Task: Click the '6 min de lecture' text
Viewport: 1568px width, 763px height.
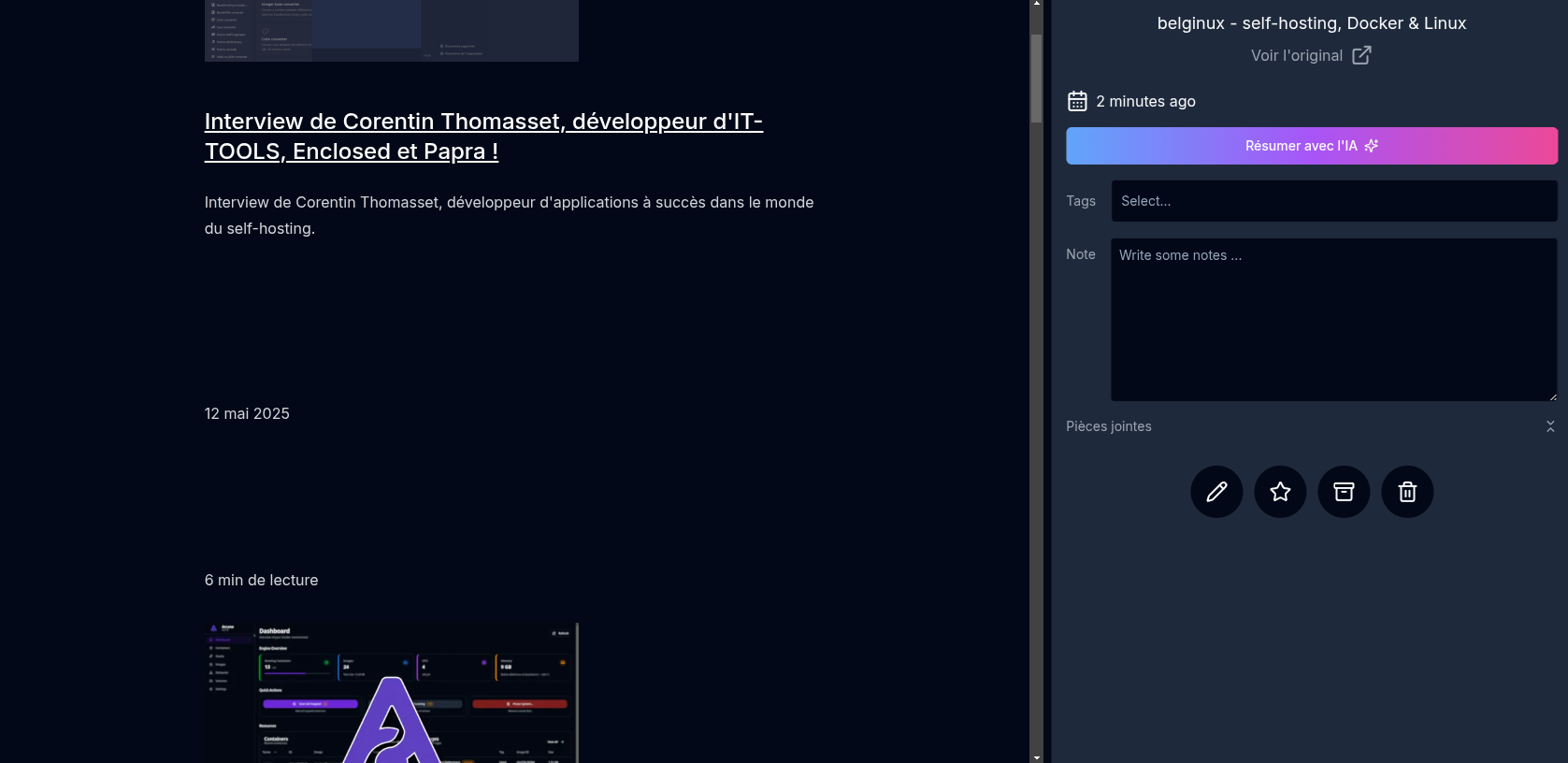Action: pos(262,580)
